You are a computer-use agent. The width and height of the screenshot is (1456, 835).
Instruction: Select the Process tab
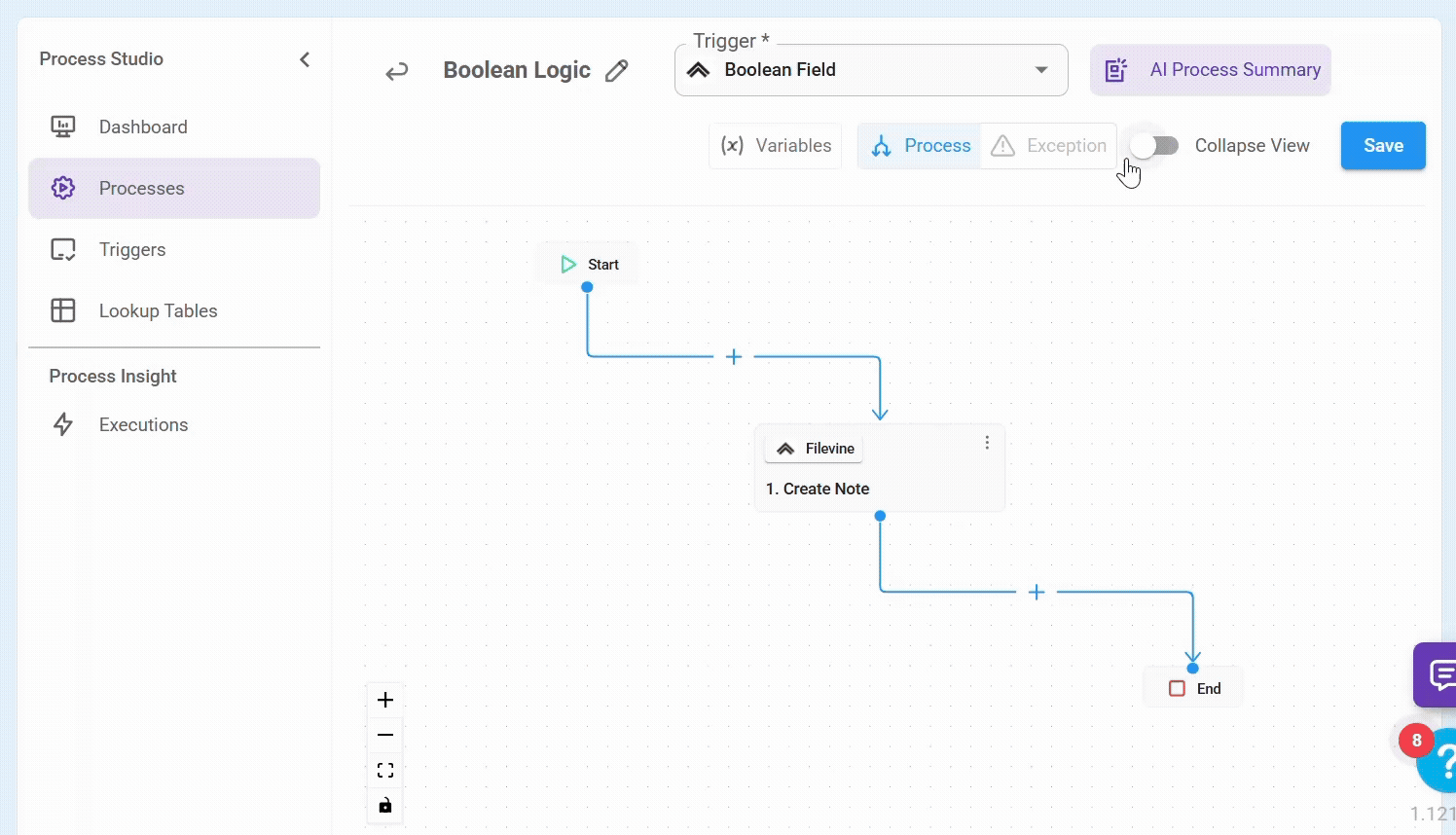tap(920, 146)
